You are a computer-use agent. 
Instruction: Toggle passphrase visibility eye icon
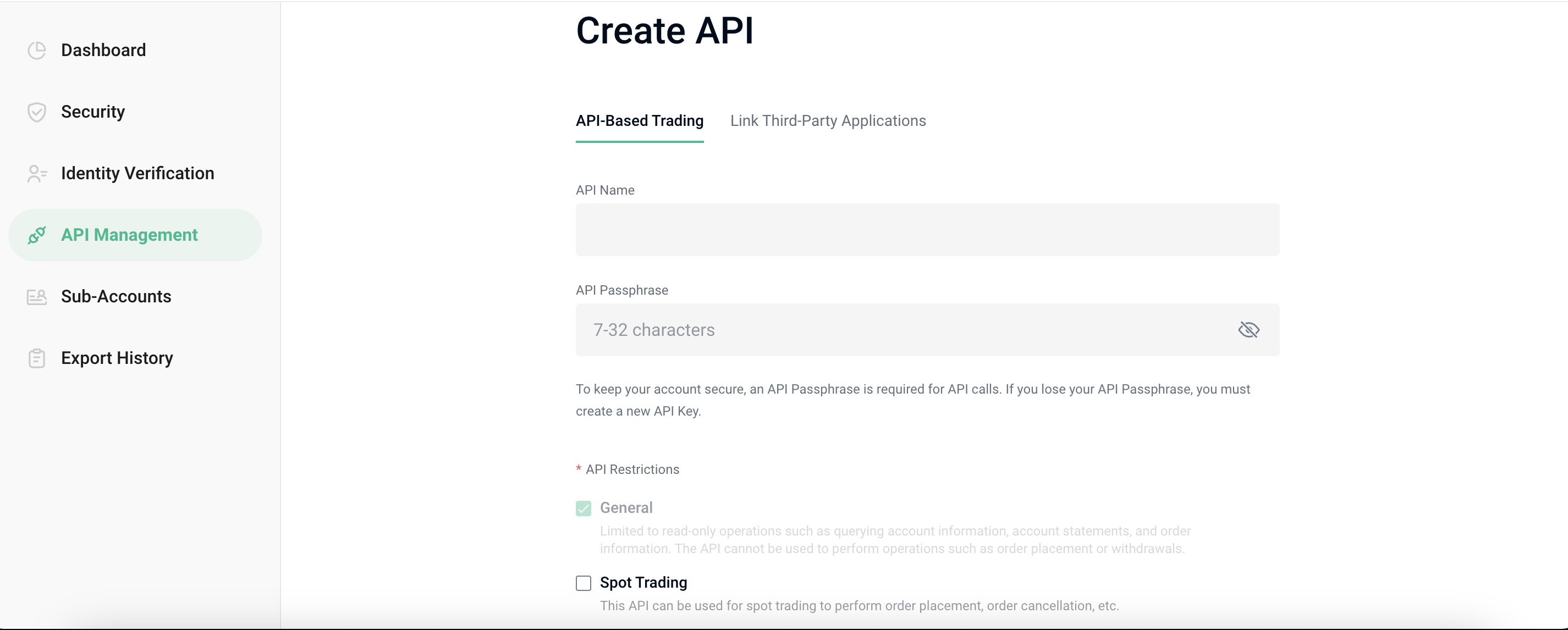click(1248, 330)
